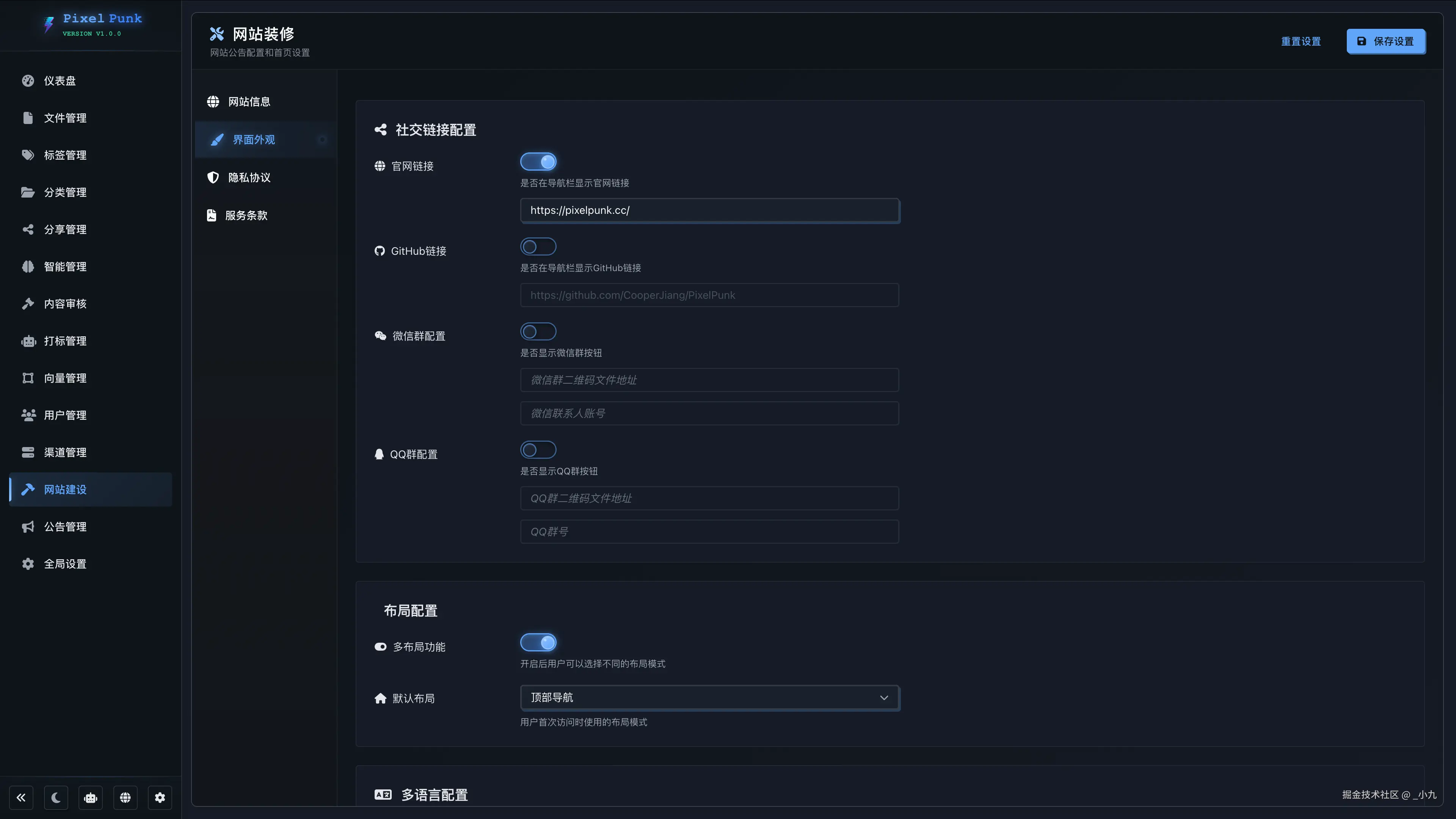Open settings with the bottom gear icon
This screenshot has width=1456, height=819.
(160, 797)
